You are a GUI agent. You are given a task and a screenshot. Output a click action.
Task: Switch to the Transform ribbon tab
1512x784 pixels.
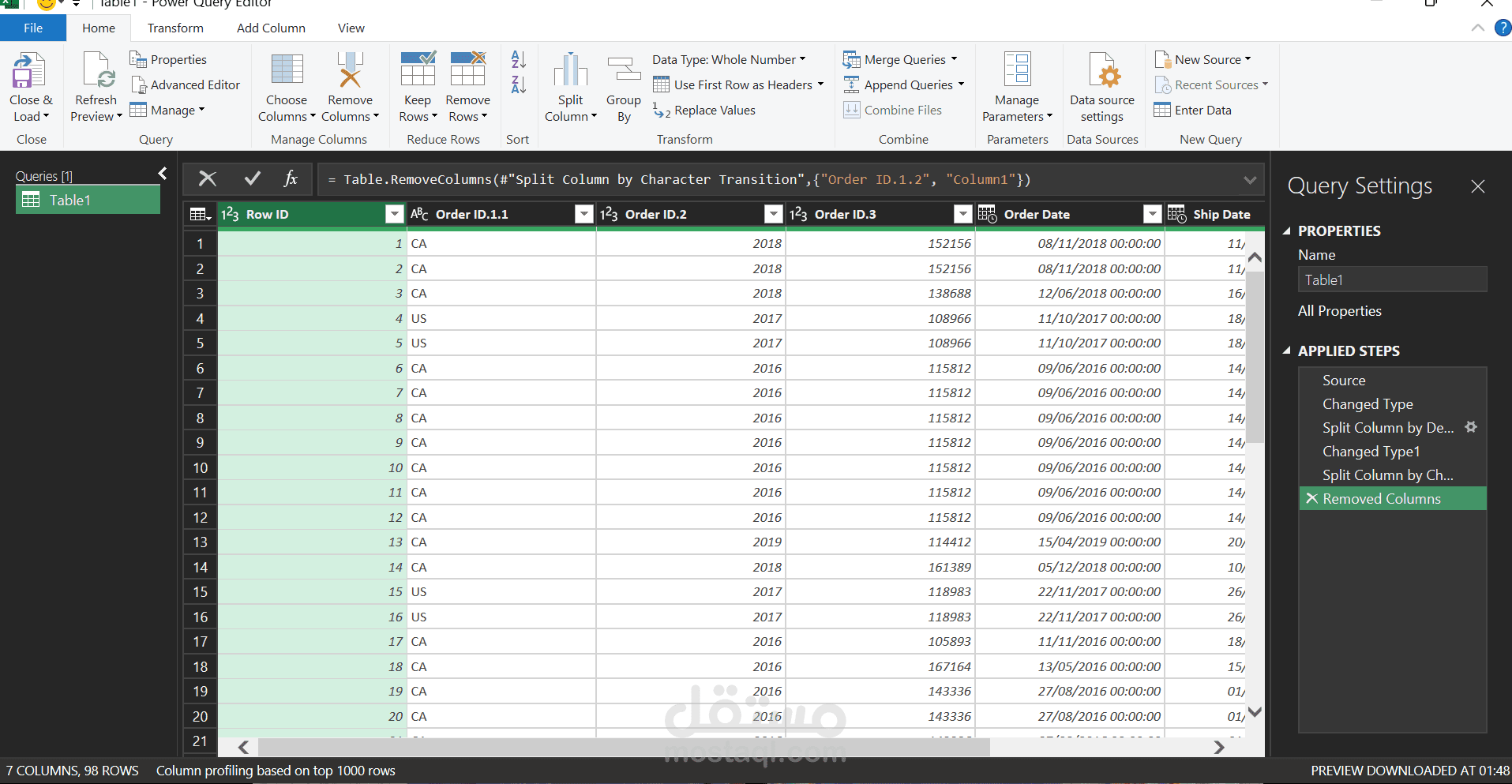click(175, 28)
